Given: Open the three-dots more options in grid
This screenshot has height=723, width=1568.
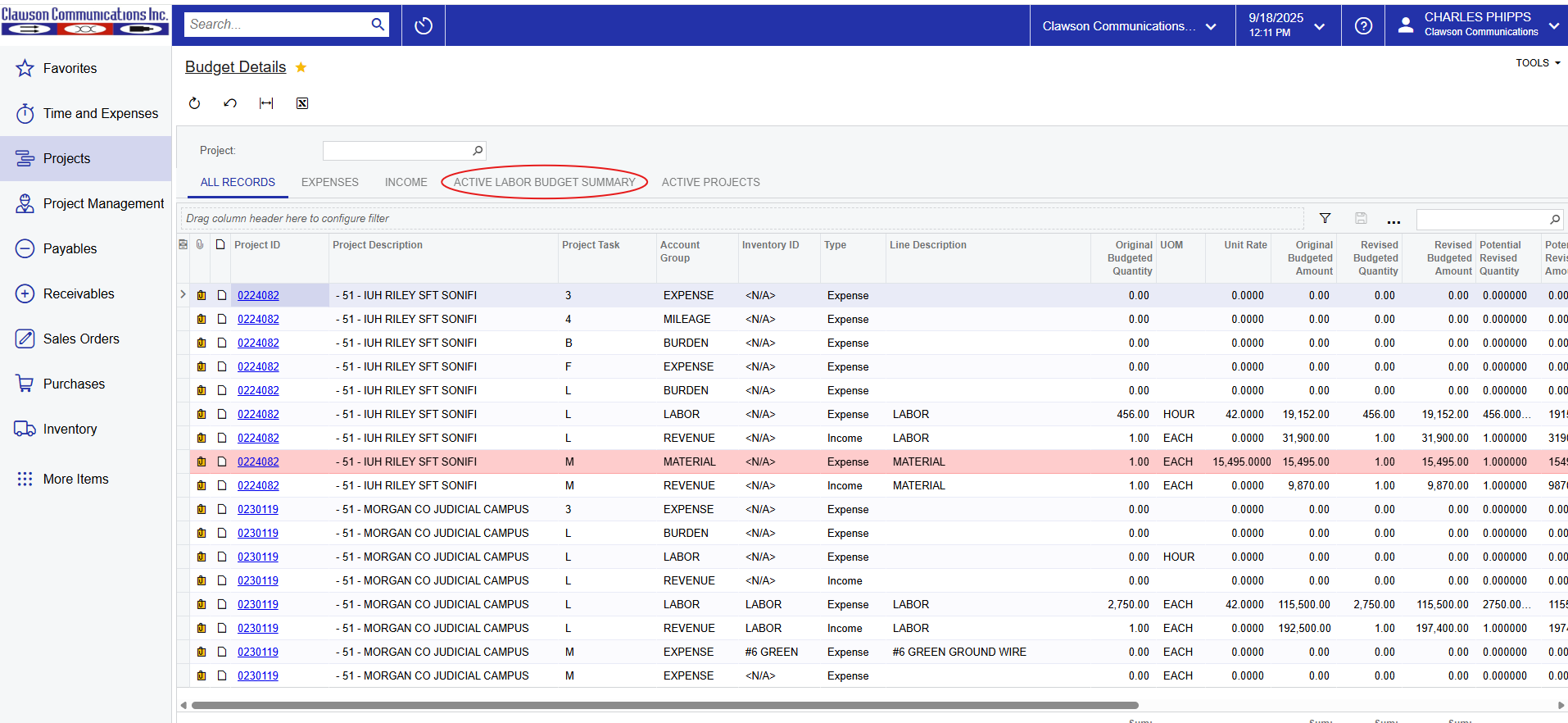Looking at the screenshot, I should click(x=1394, y=219).
